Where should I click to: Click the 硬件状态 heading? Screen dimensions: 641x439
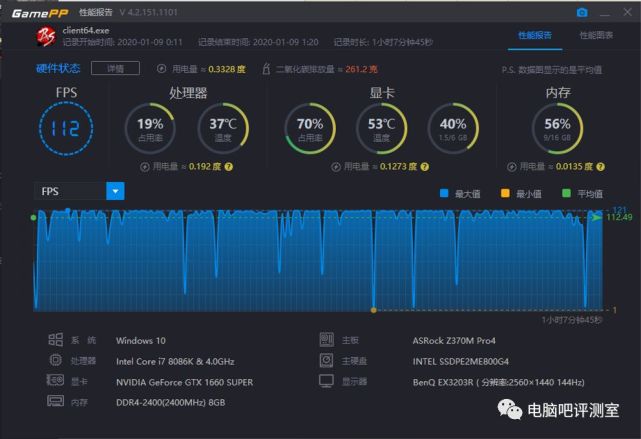(x=58, y=68)
